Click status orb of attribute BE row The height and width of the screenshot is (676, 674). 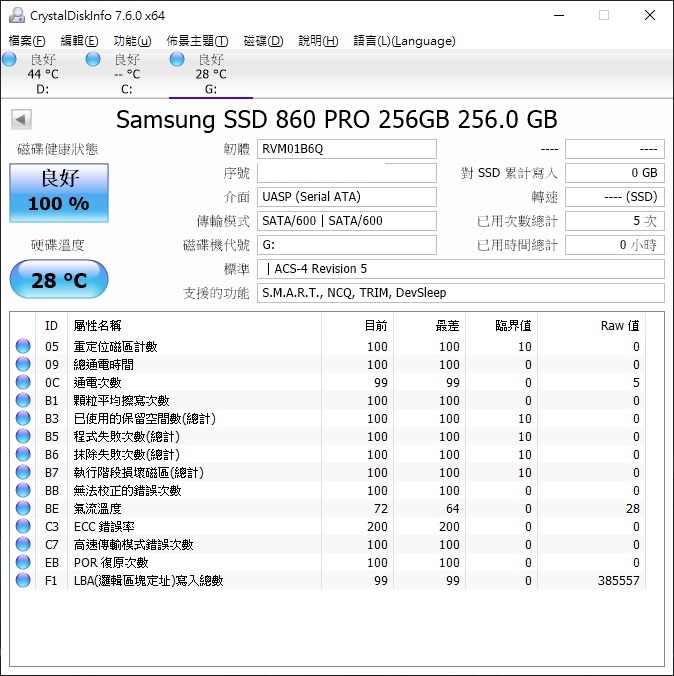[x=23, y=508]
